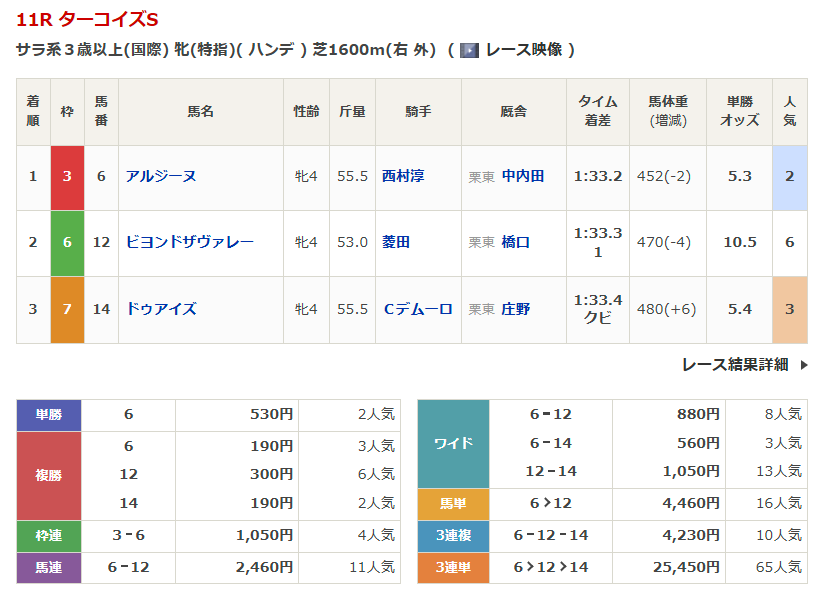This screenshot has height=593, width=828.
Task: Click the 65人気 popularity entry
Action: (x=778, y=567)
